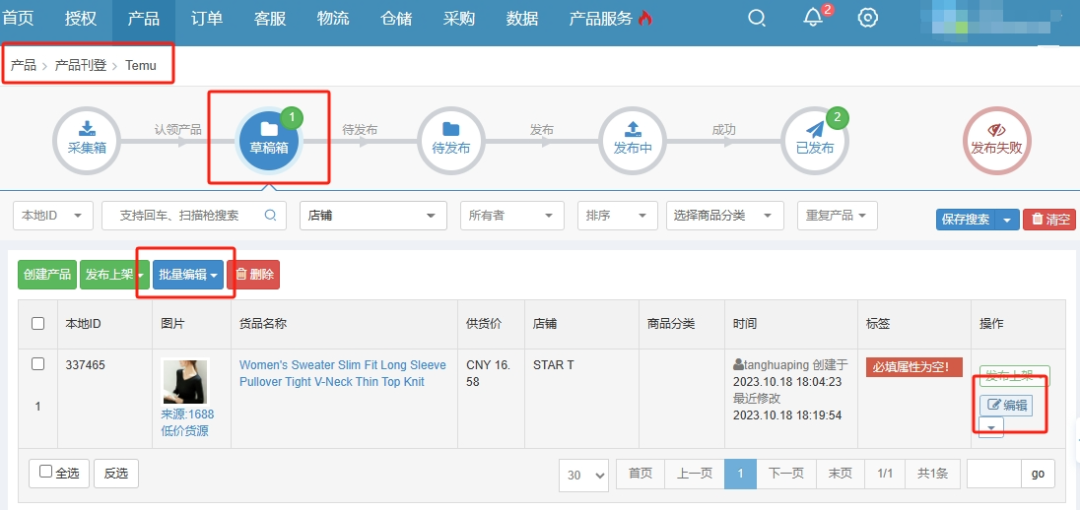Screen dimensions: 1080x510
Task: Open the 本地ID dropdown
Action: pyautogui.click(x=53, y=216)
